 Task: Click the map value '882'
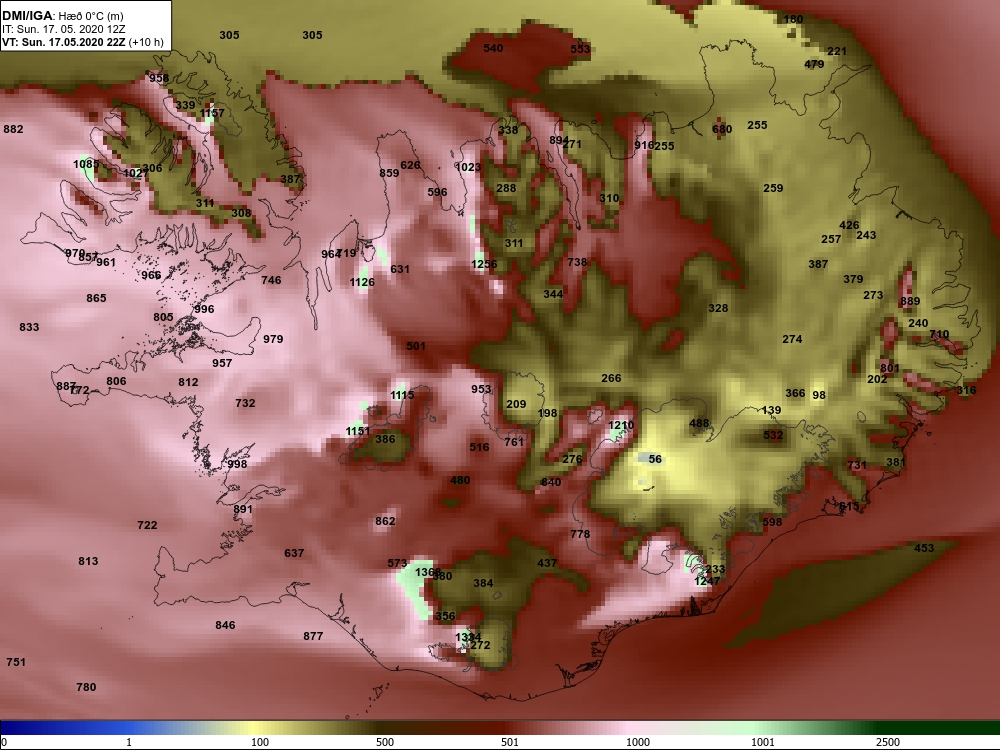click(13, 129)
